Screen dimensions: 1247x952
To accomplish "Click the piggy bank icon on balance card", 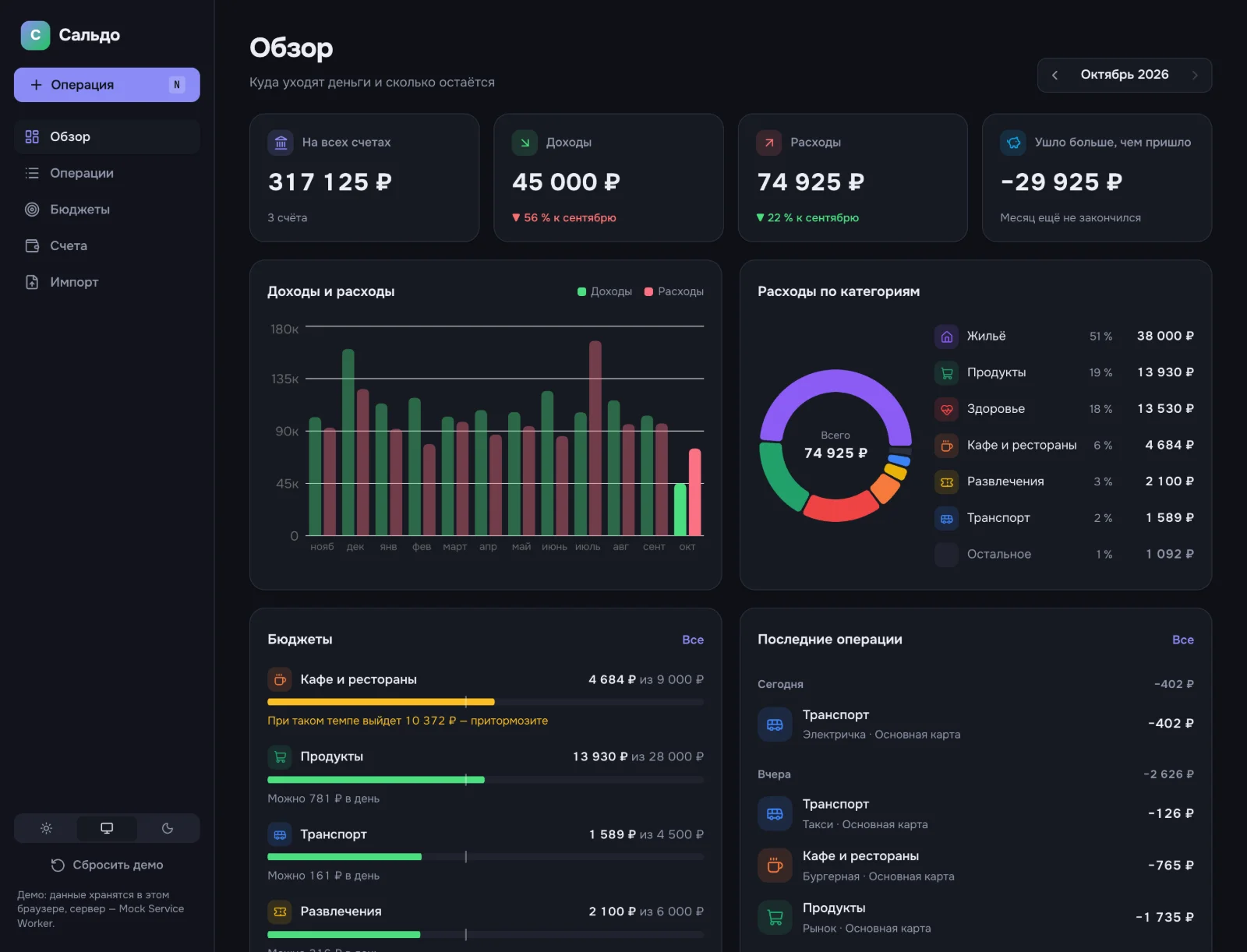I will pyautogui.click(x=1013, y=143).
